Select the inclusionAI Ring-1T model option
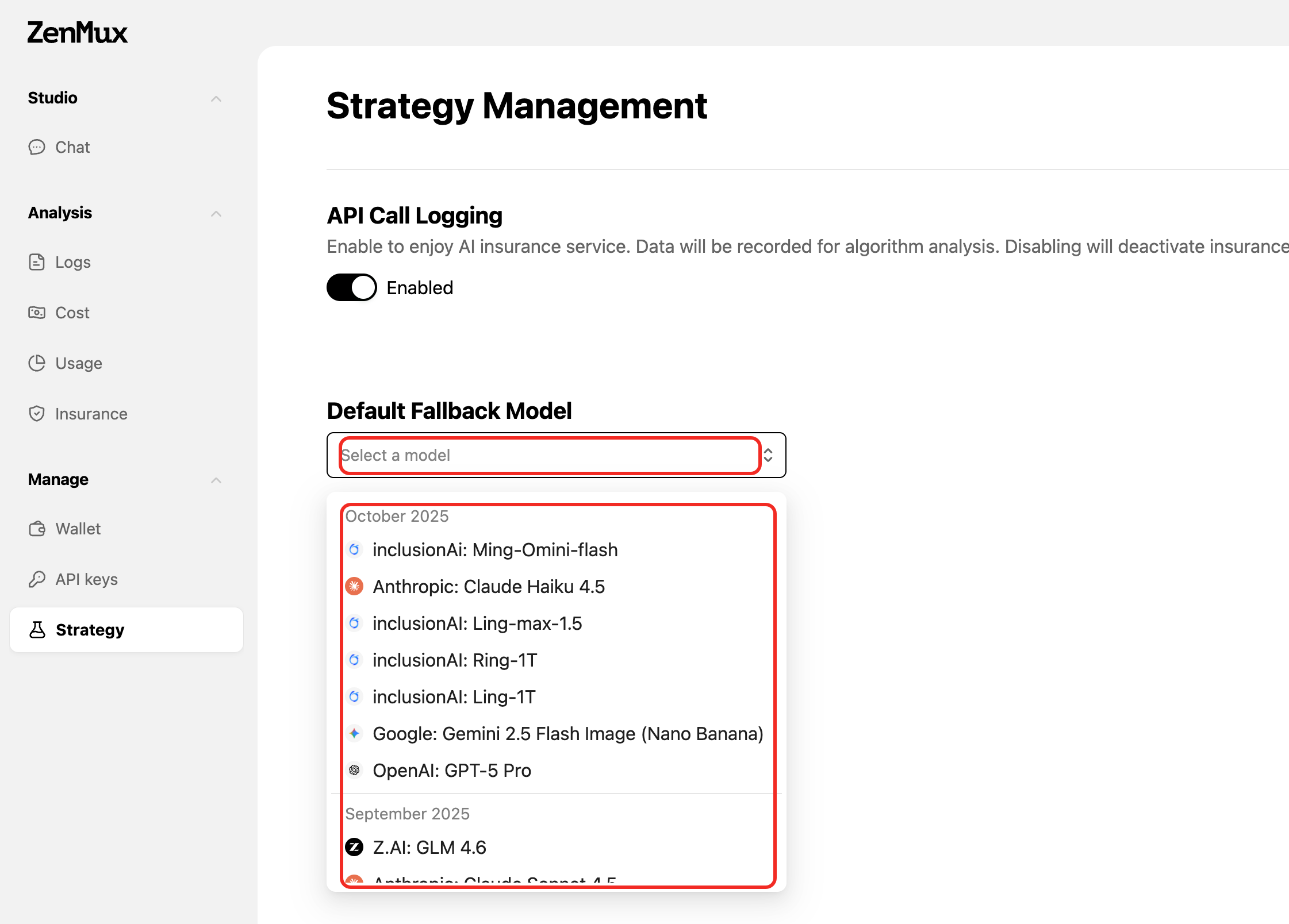This screenshot has height=924, width=1289. click(x=455, y=660)
